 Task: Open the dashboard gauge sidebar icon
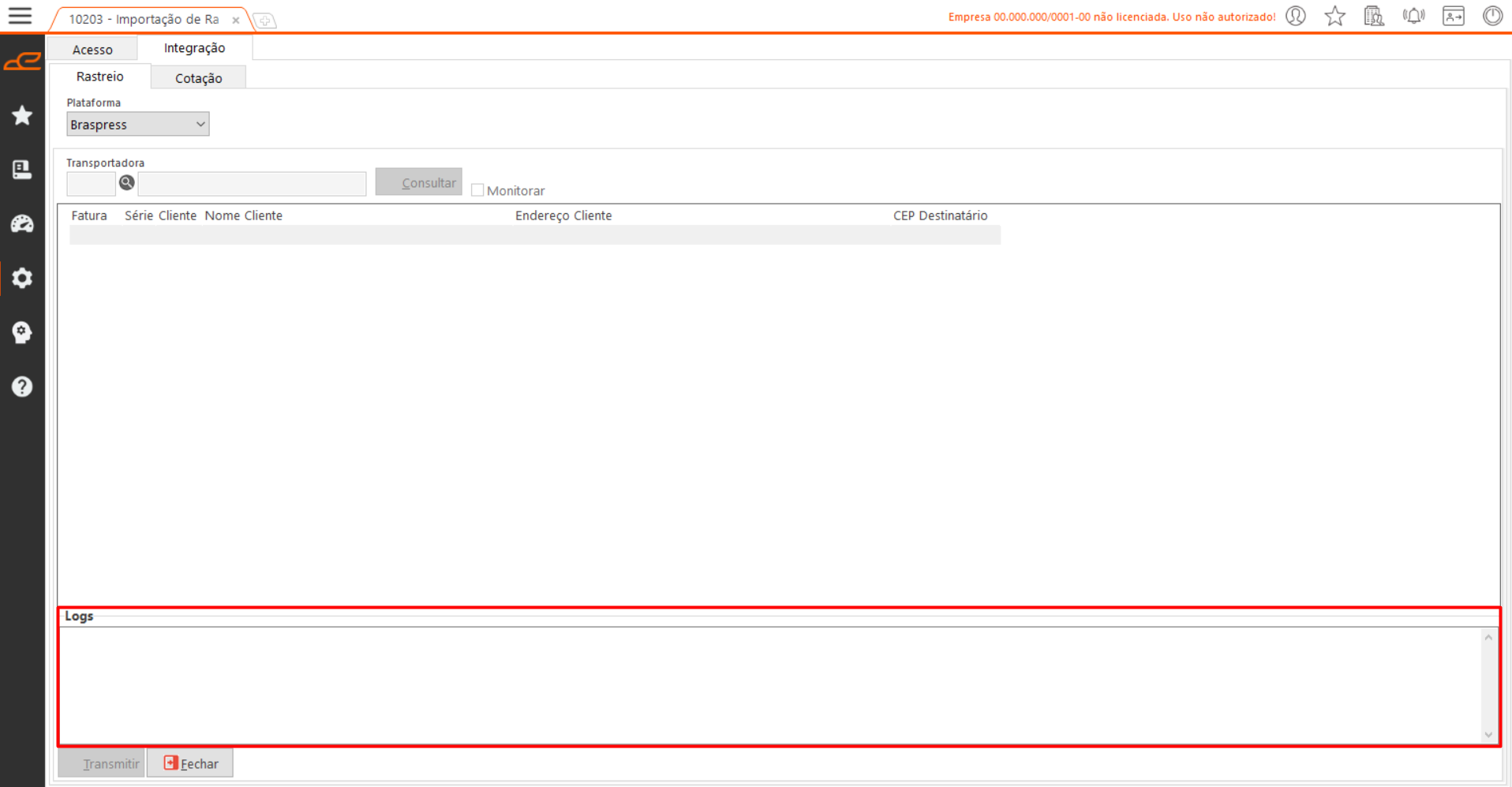pyautogui.click(x=22, y=224)
